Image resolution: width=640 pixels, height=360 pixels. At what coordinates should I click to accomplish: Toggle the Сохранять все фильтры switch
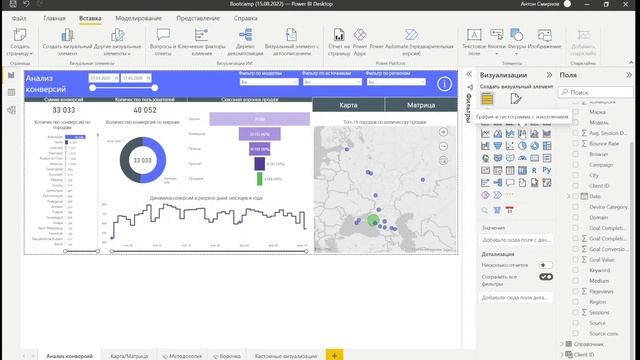546,277
